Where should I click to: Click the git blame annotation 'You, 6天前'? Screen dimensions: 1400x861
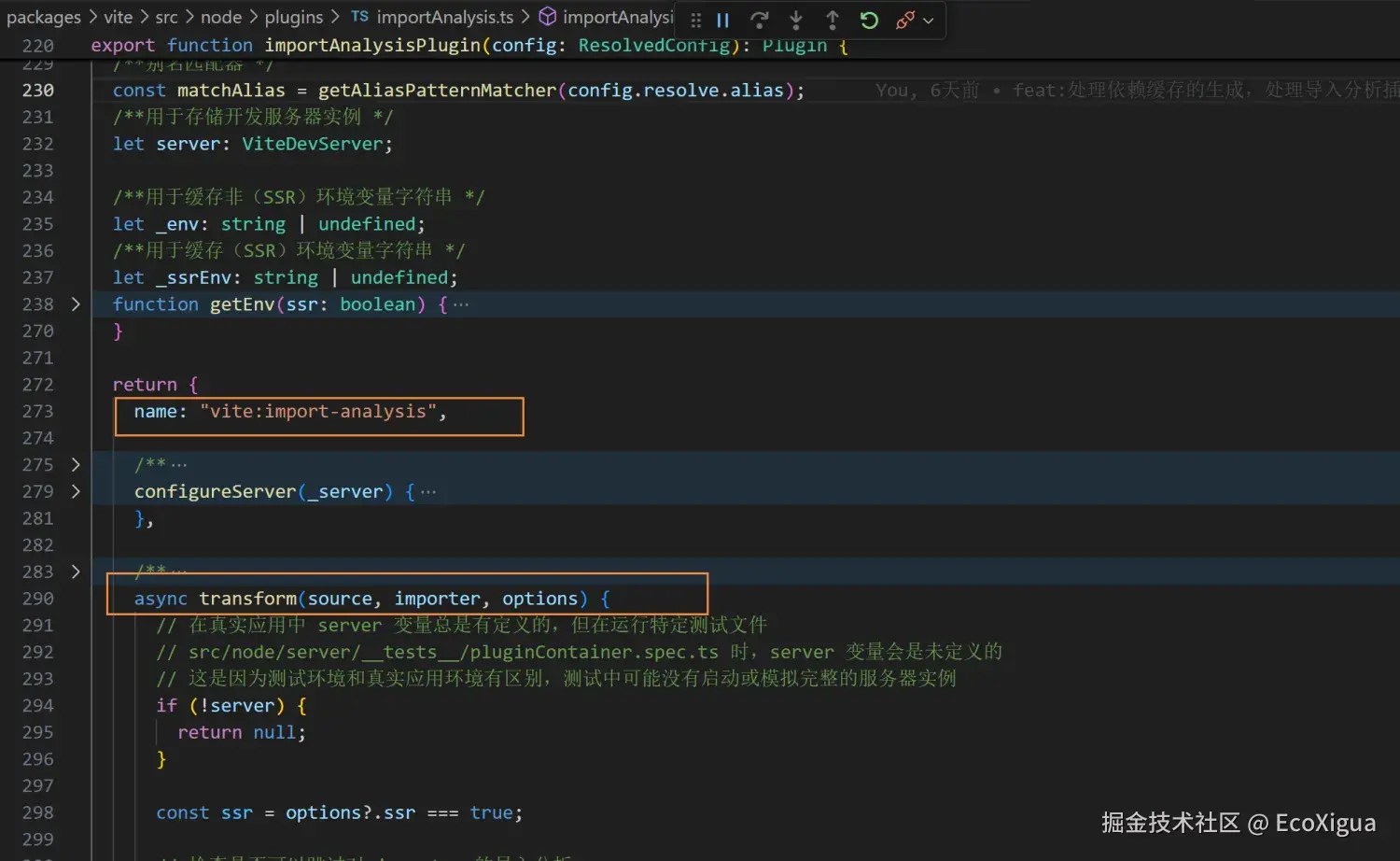click(927, 90)
